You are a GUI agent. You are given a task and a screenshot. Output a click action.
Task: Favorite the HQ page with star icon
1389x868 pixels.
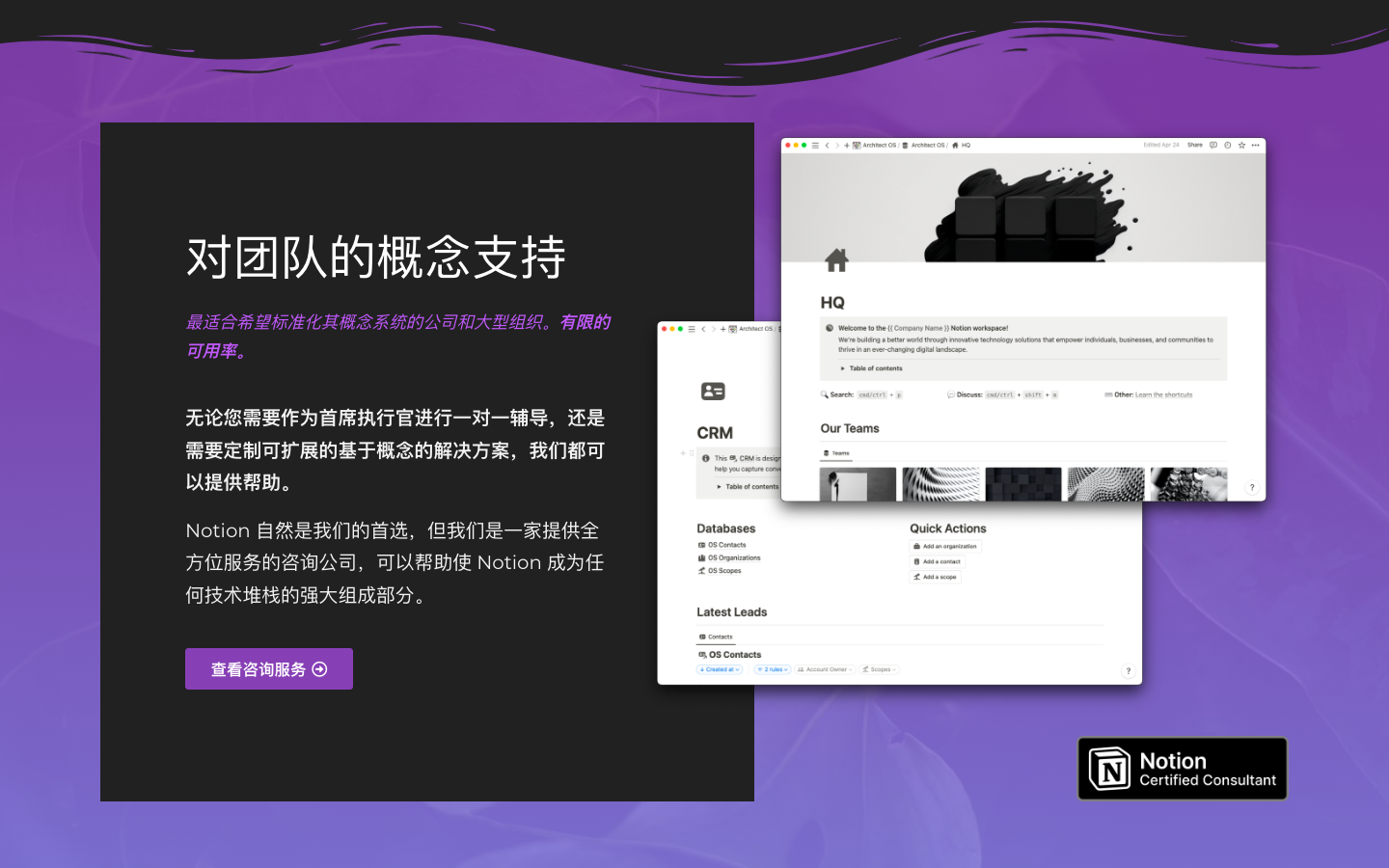pyautogui.click(x=1242, y=145)
